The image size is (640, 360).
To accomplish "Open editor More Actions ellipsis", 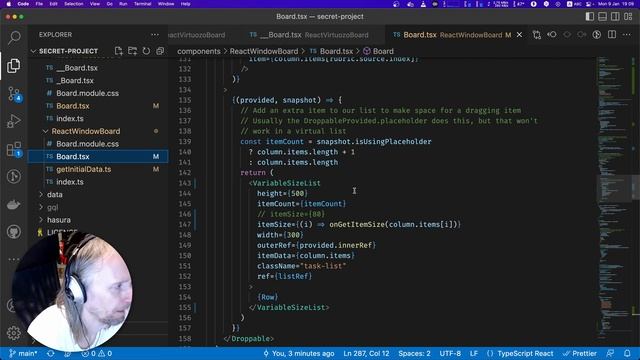I will point(627,35).
